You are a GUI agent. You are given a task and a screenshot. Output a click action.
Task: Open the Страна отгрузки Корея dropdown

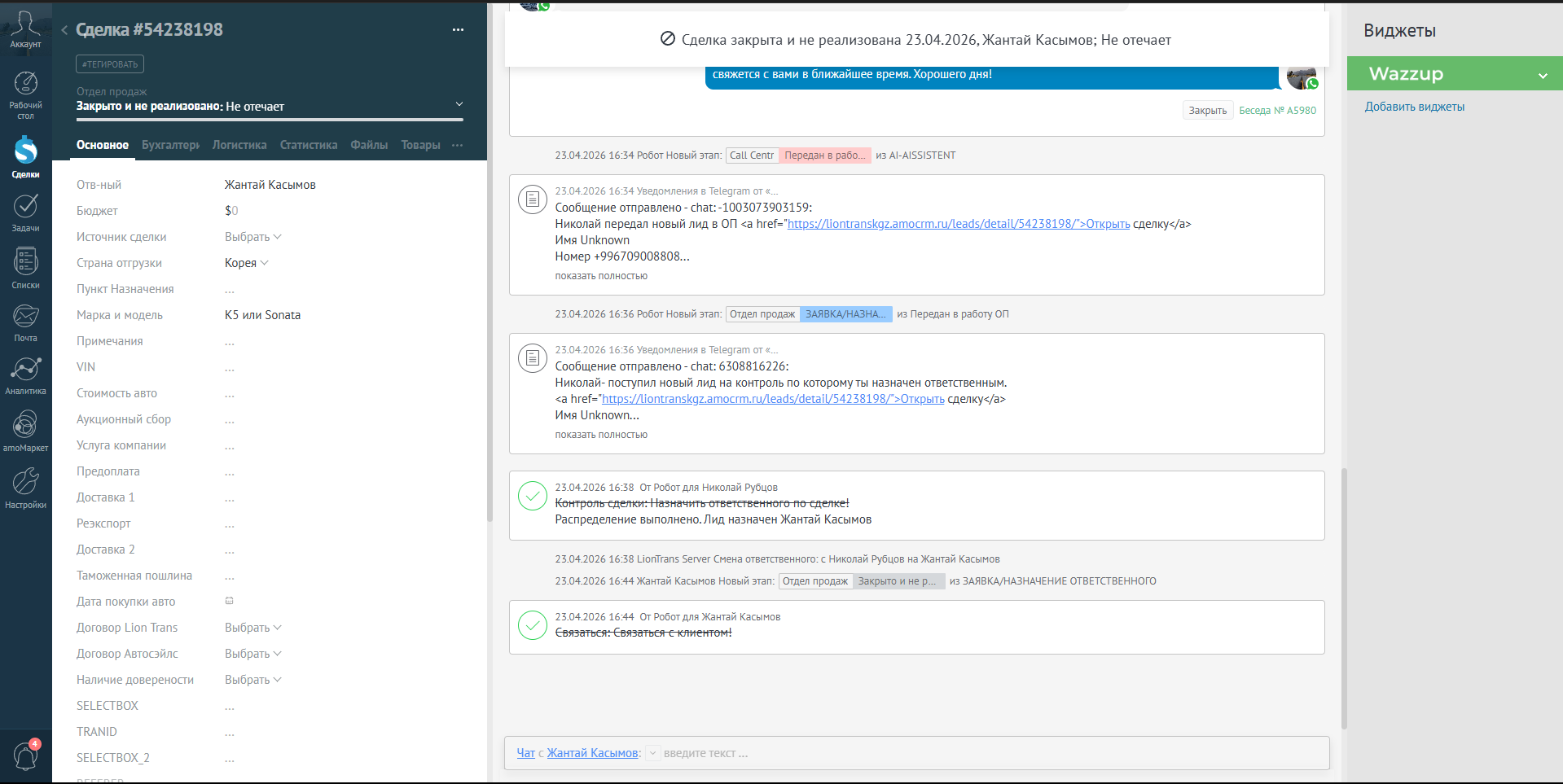point(247,263)
